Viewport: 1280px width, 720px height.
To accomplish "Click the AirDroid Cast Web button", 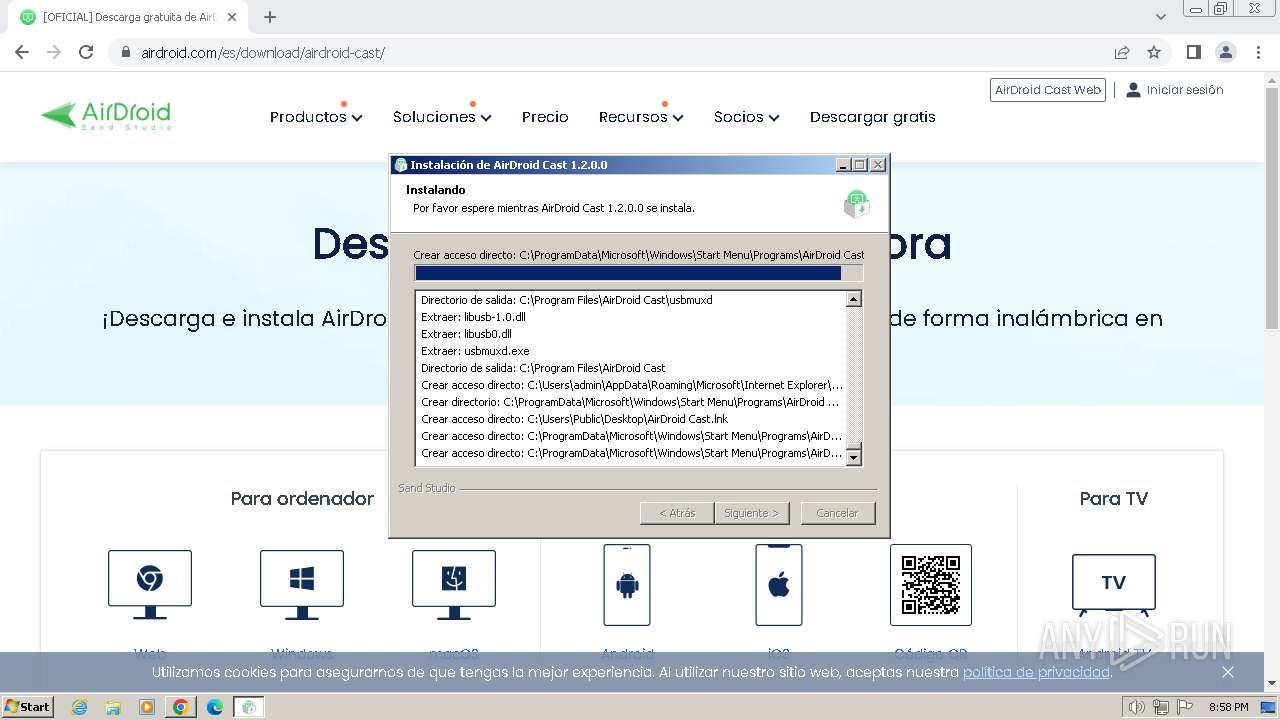I will [1048, 90].
